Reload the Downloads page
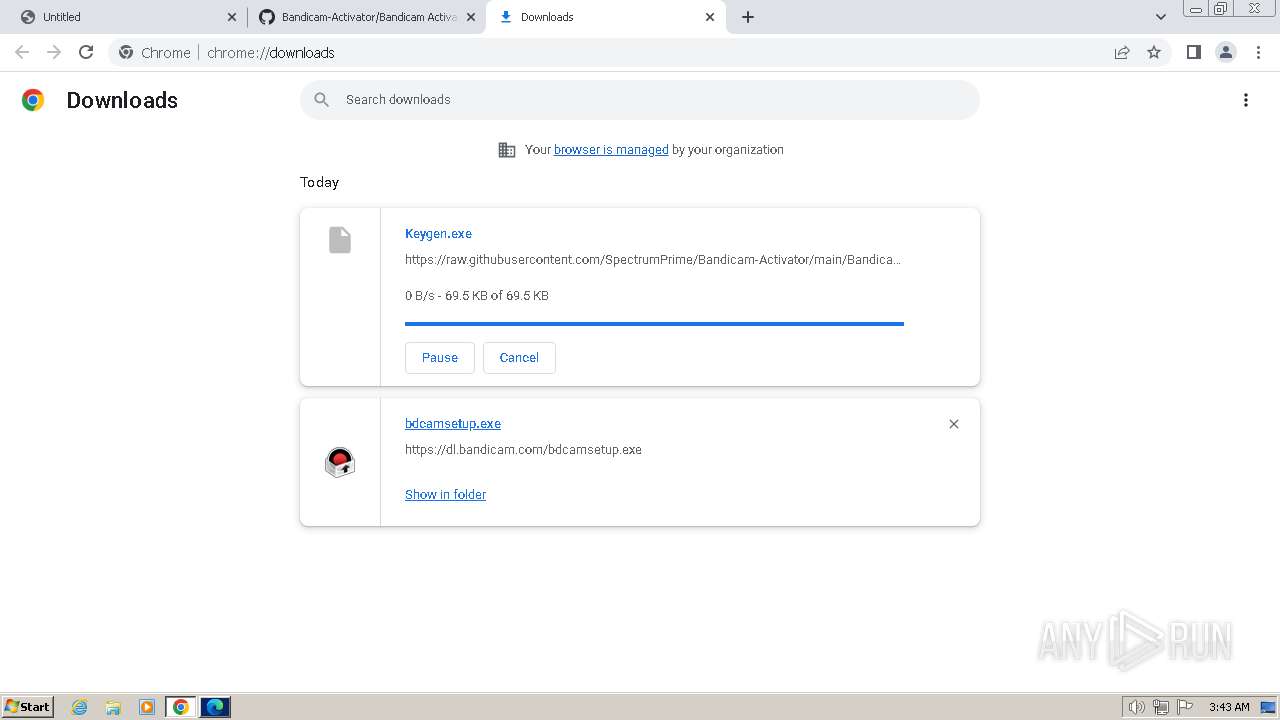The height and width of the screenshot is (720, 1280). [x=86, y=52]
